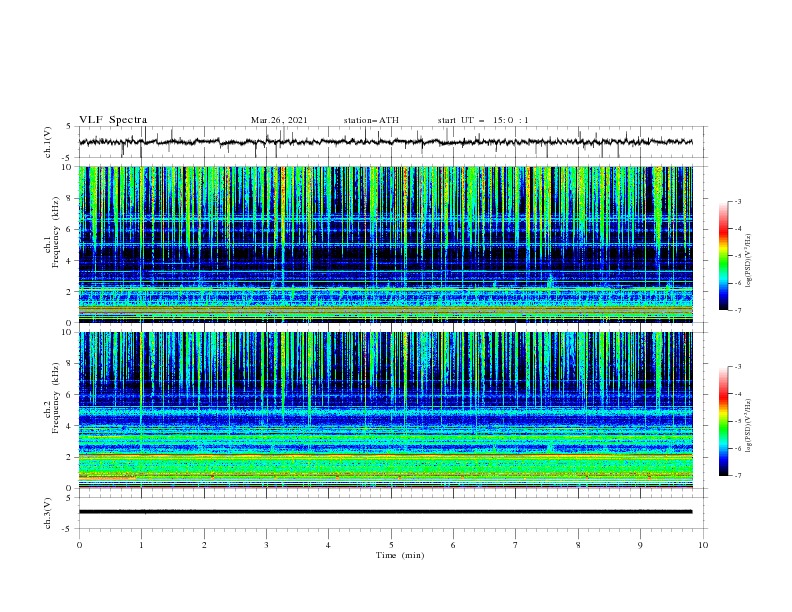Click the "-4" label on ch.2 colorbar
Screen dimensions: 792x612
coord(737,394)
